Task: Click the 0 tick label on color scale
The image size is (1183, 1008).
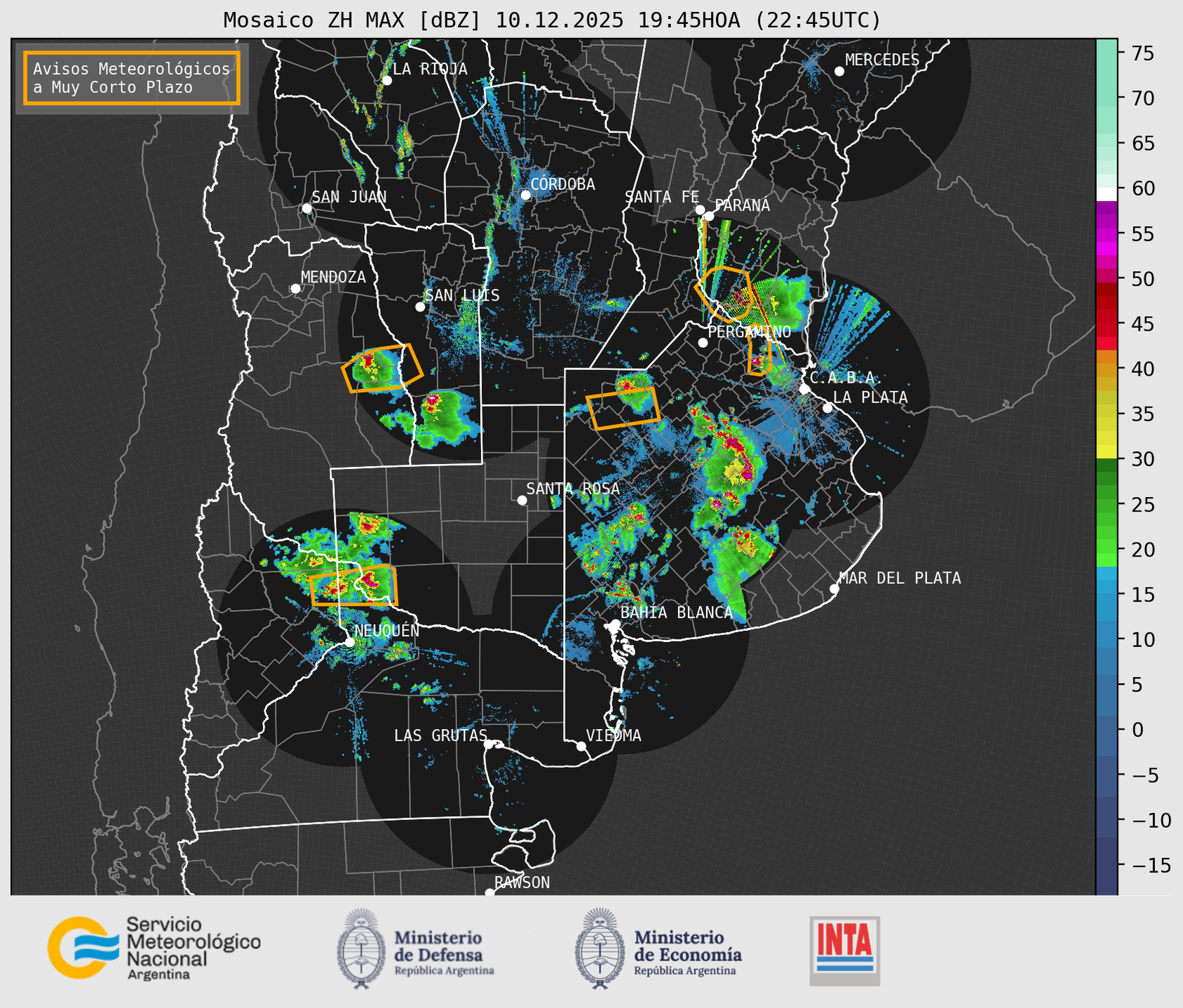Action: (x=1137, y=730)
